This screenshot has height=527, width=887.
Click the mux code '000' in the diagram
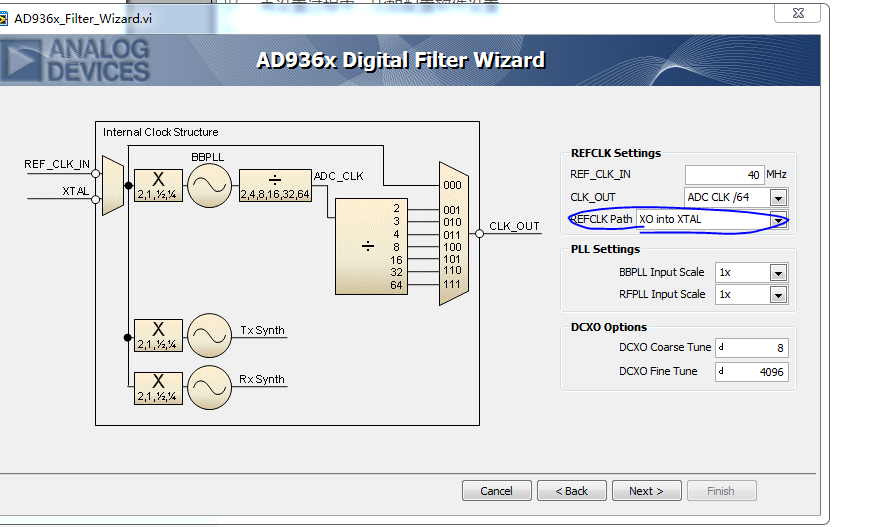tap(452, 185)
